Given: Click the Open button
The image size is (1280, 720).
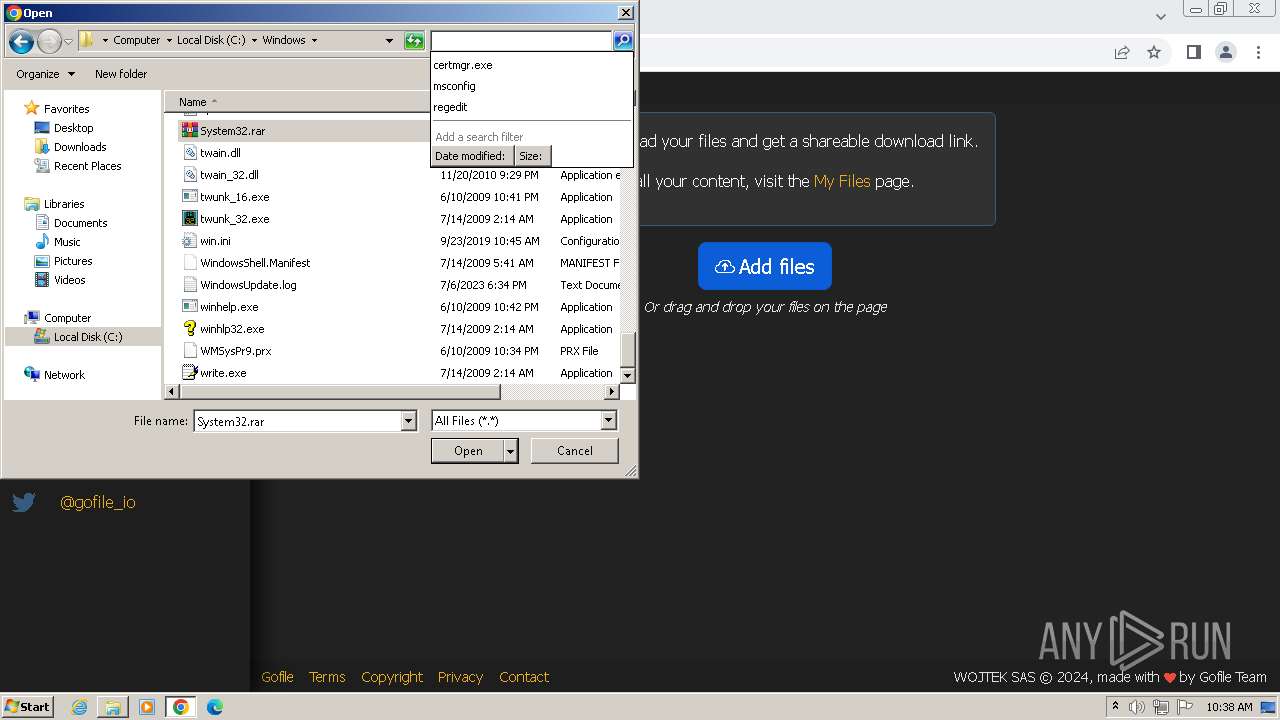Looking at the screenshot, I should click(x=467, y=451).
